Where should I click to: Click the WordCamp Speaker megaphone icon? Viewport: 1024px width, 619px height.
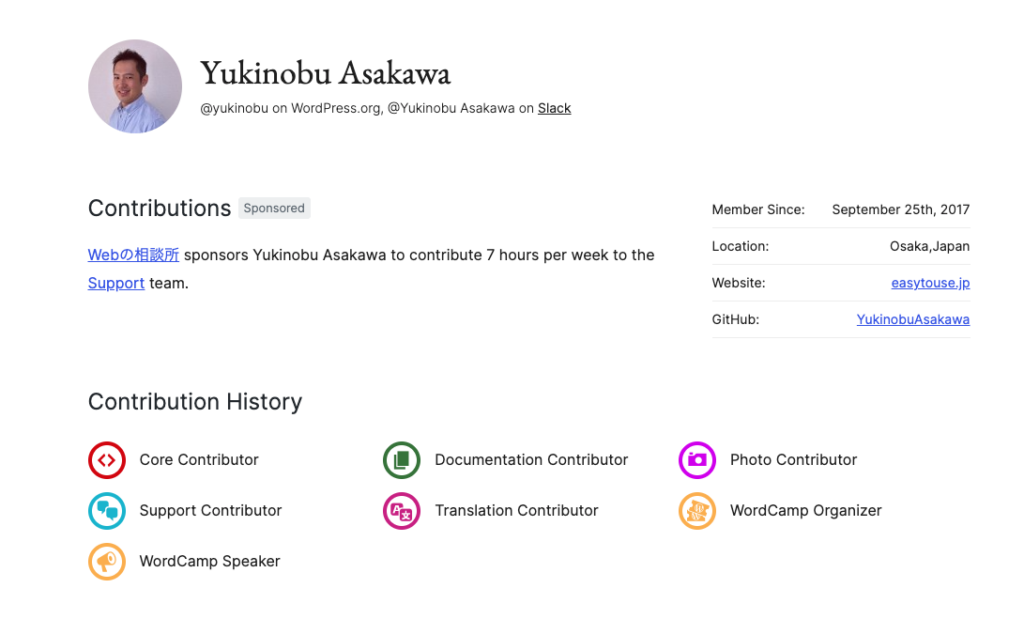(107, 562)
